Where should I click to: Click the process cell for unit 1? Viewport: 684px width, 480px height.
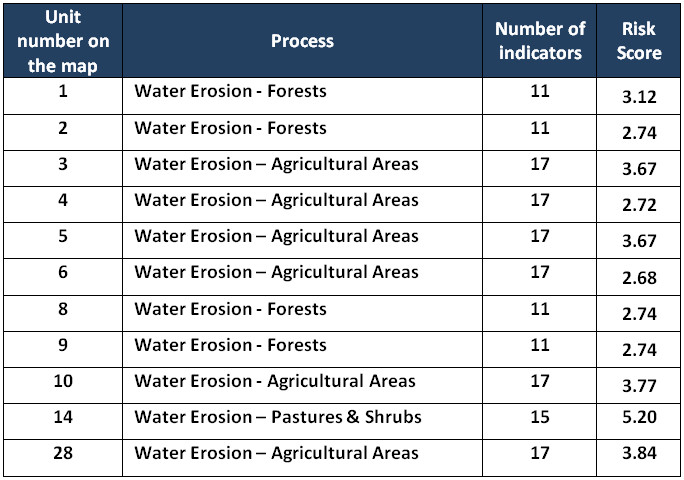[231, 92]
